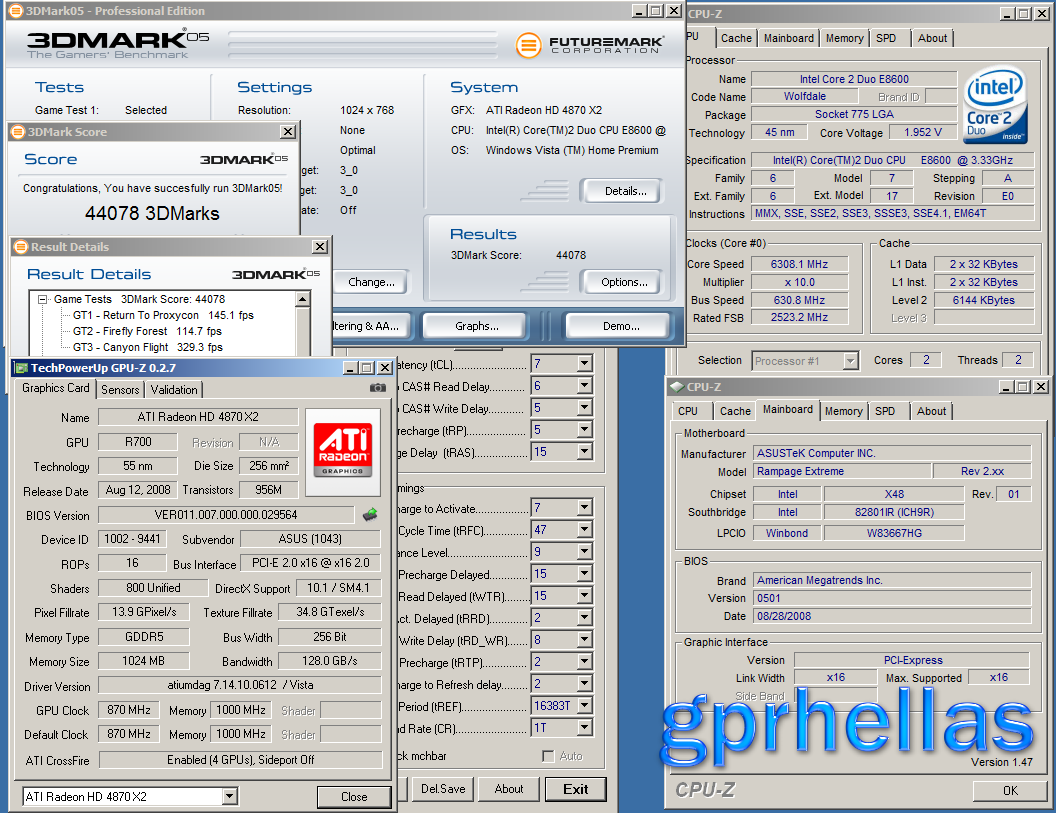Click the GPU Clock 870 MHz field
This screenshot has width=1056, height=813.
[x=129, y=710]
